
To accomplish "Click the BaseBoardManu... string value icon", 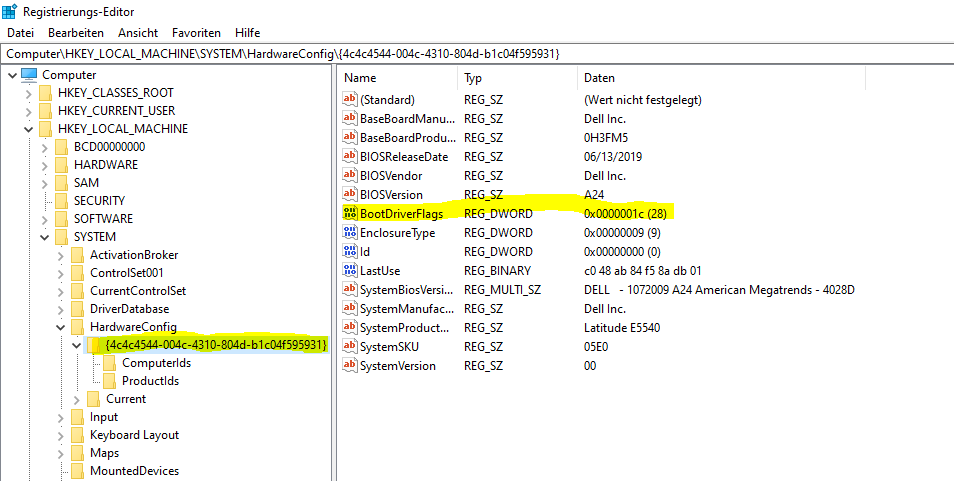I will coord(350,118).
